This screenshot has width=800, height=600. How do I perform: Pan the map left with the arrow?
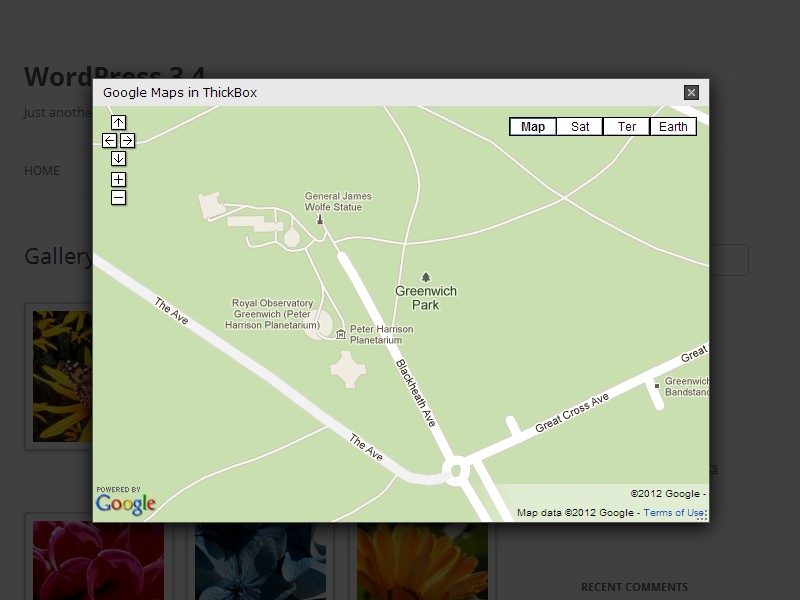[x=109, y=141]
